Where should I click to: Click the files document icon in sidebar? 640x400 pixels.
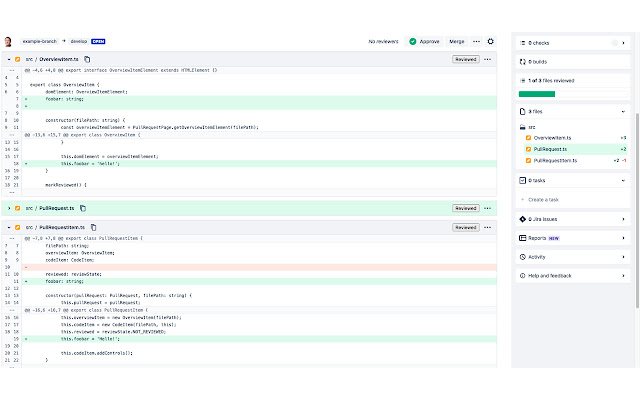522,111
